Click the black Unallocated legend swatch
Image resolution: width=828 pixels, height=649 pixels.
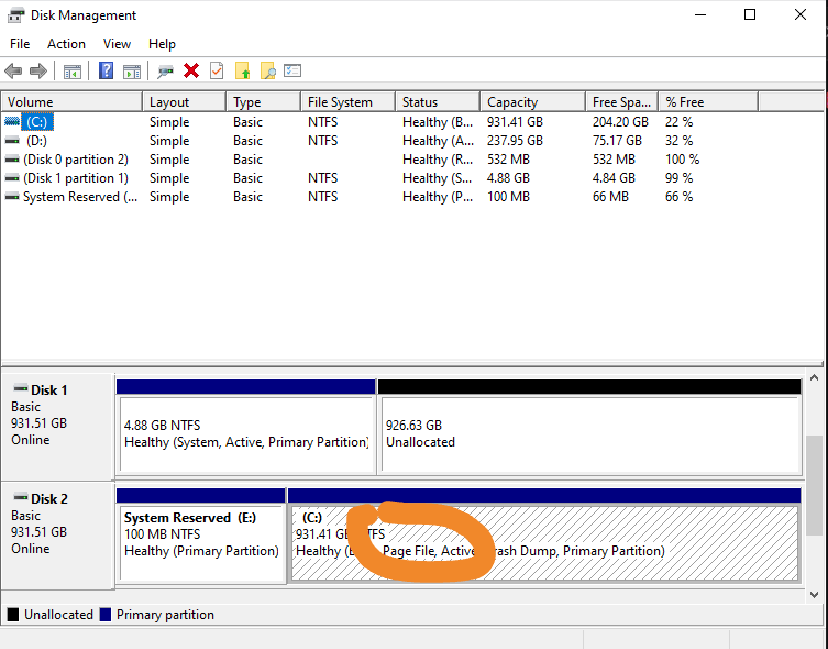(13, 614)
